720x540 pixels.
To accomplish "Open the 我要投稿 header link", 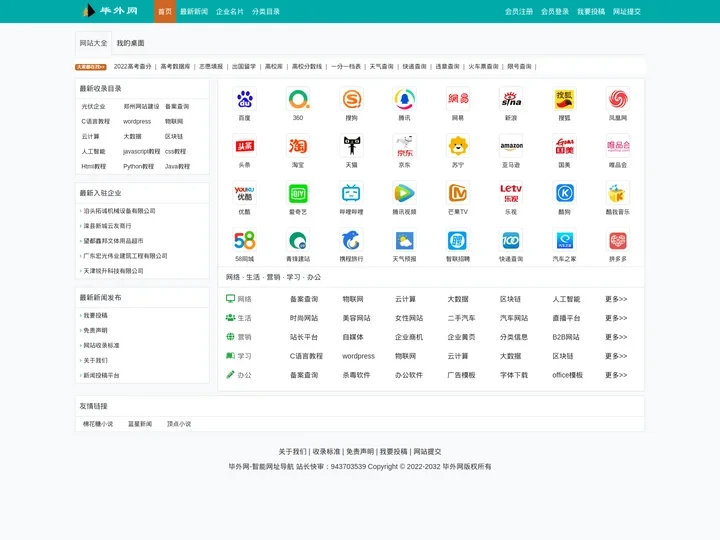I will click(x=591, y=11).
